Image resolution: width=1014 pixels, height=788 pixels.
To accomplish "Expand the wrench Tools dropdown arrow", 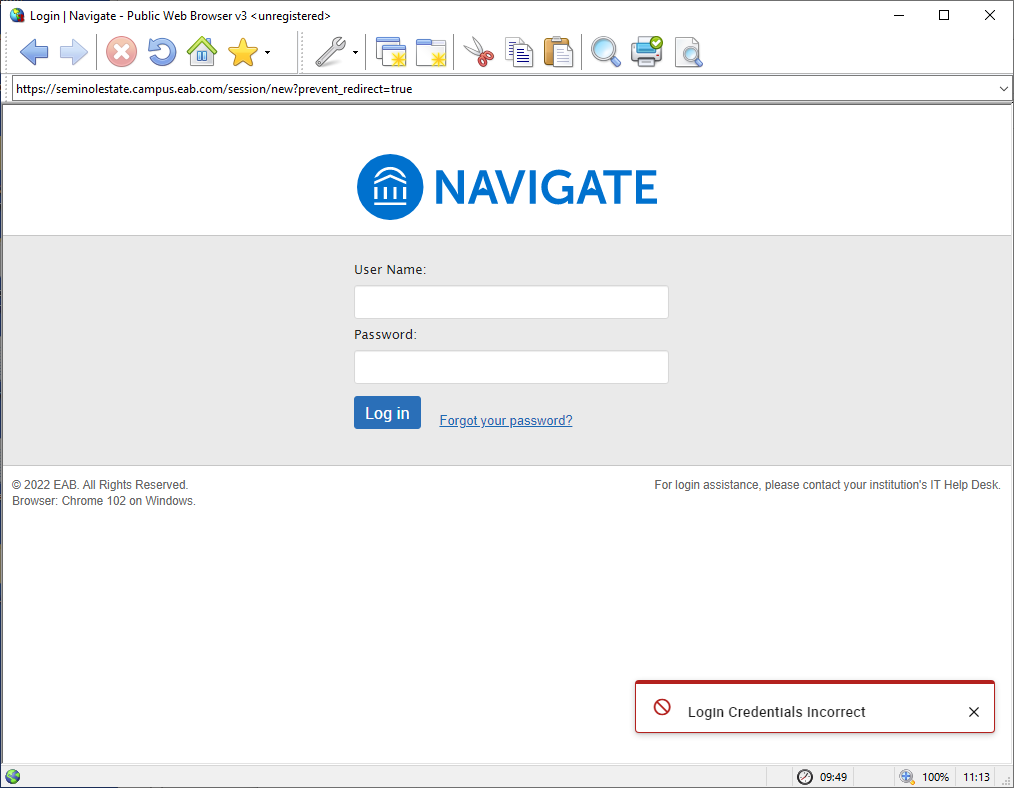I will tap(355, 53).
